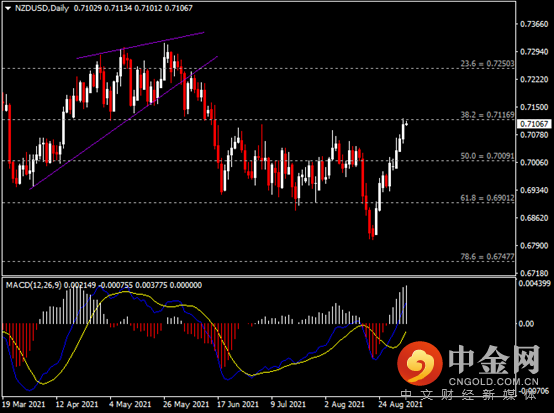
Task: Click the NZDUSD,Daily chart title
Action: click(x=42, y=8)
